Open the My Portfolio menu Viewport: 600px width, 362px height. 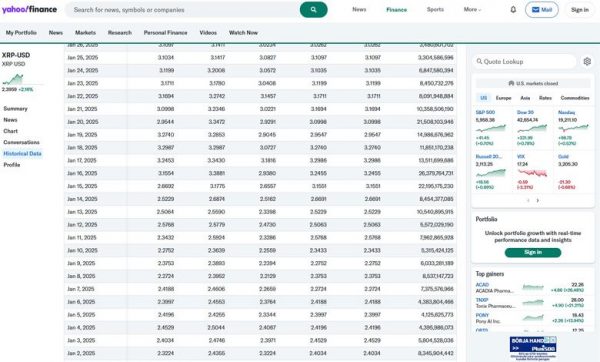[21, 33]
